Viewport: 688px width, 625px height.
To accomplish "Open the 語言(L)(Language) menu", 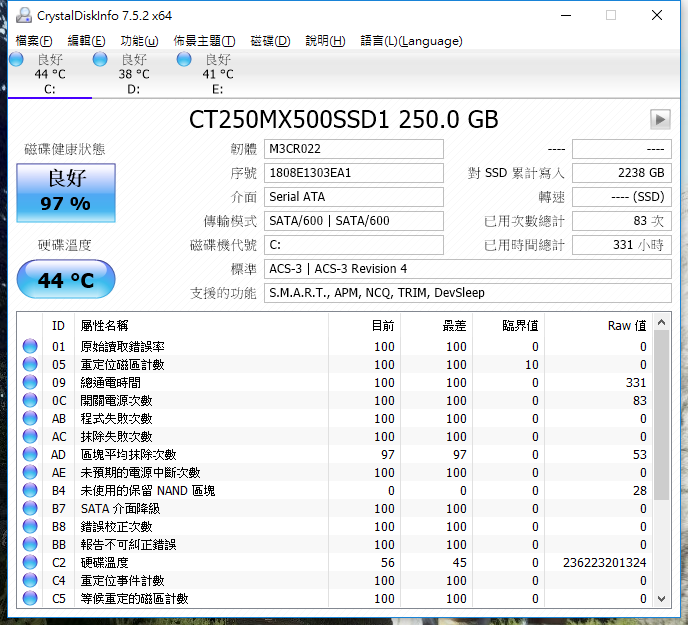I will (x=411, y=41).
